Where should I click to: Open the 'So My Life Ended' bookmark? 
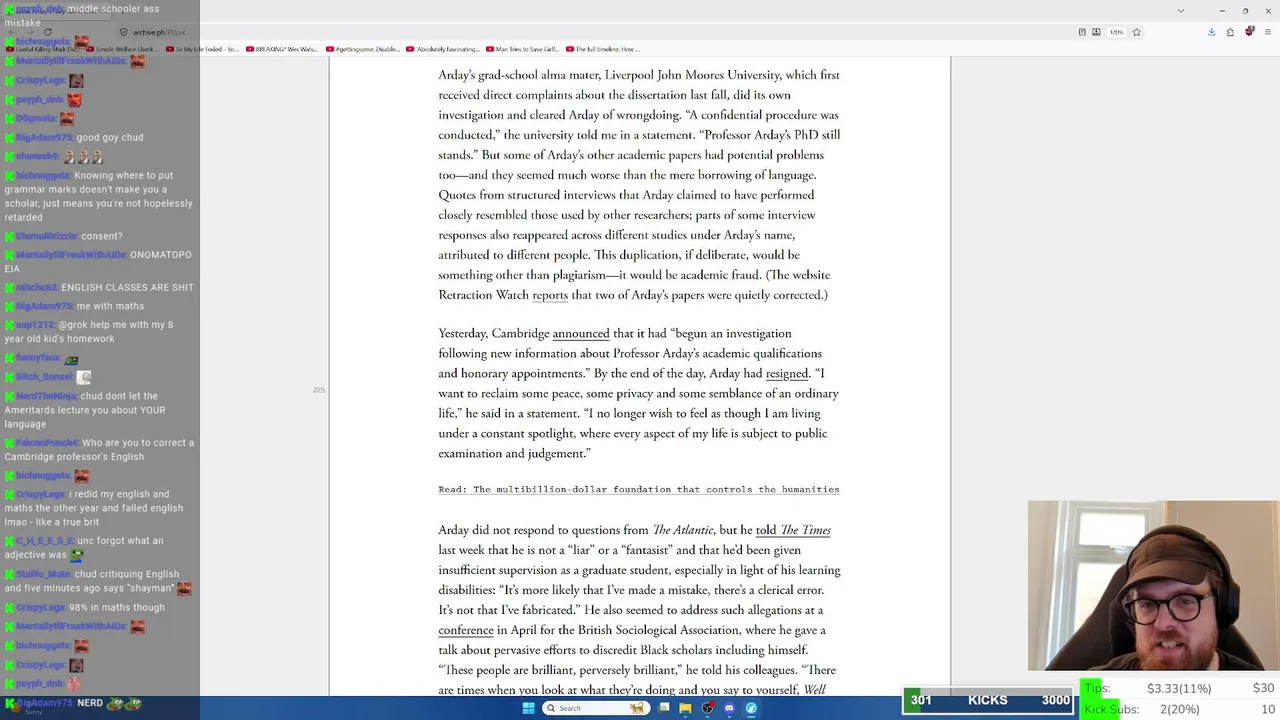(203, 49)
